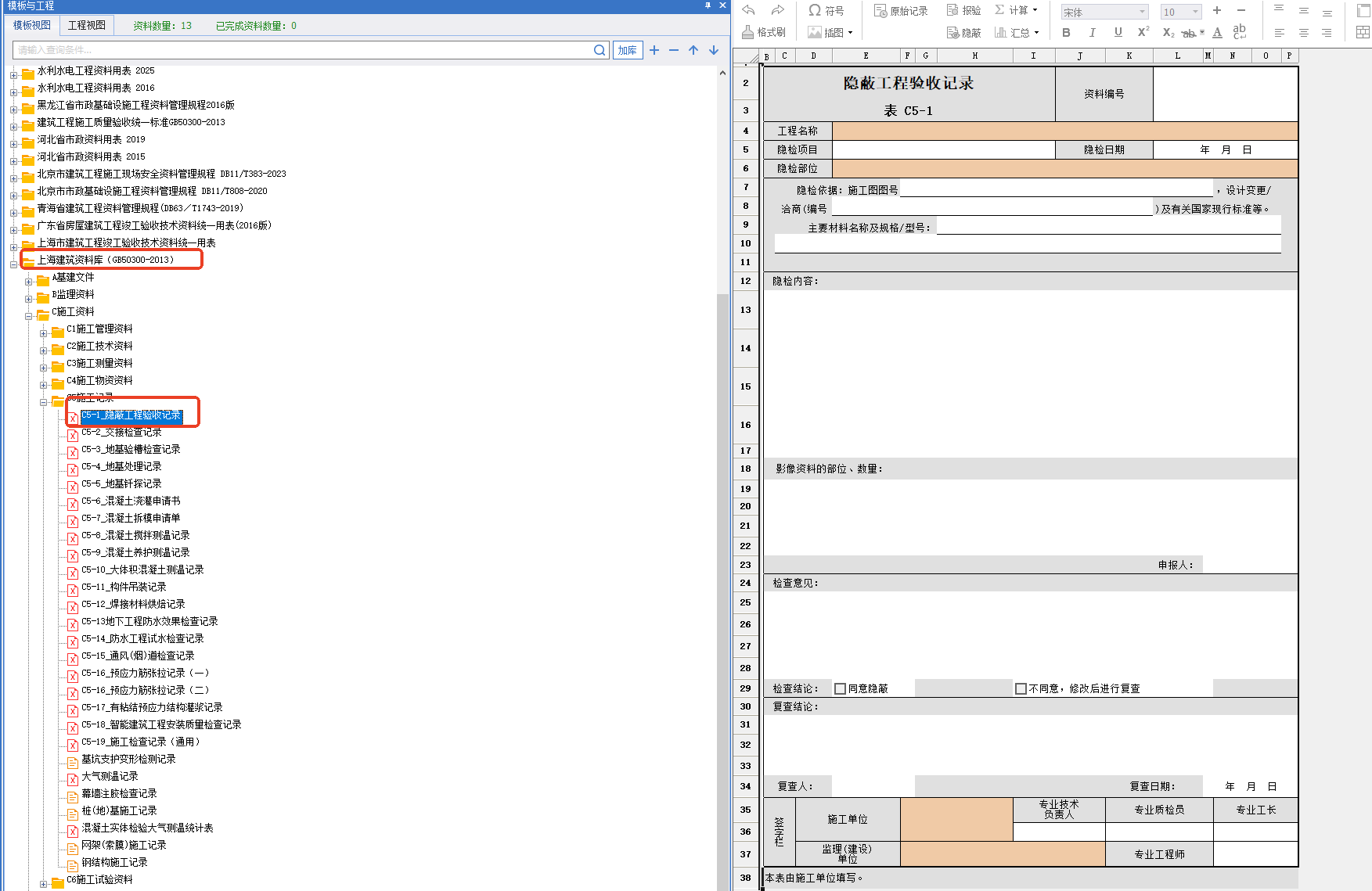Viewport: 1372px width, 891px height.
Task: Click the 加库 button
Action: pos(627,50)
